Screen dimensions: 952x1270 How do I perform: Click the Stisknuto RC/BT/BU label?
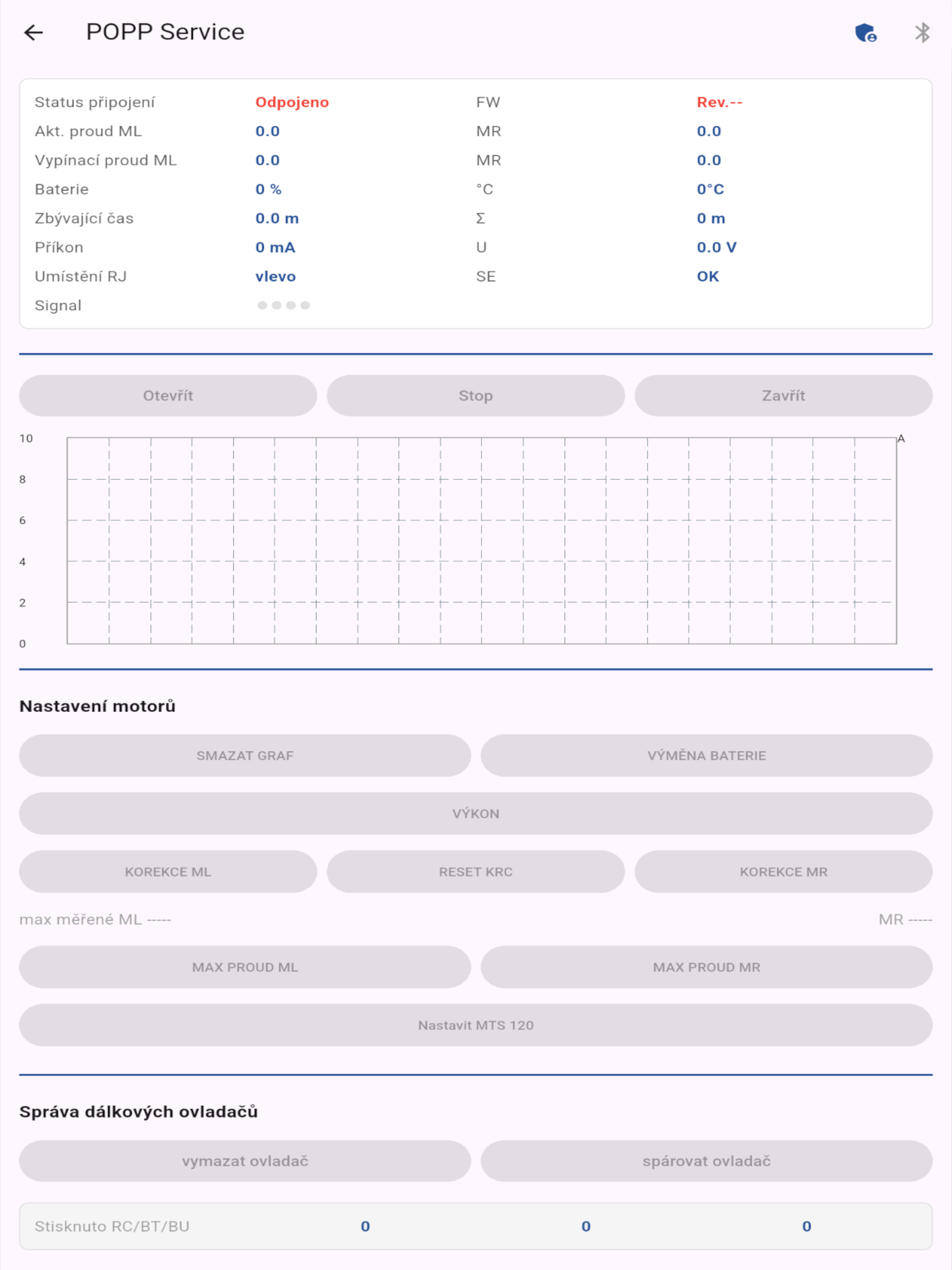(112, 1226)
